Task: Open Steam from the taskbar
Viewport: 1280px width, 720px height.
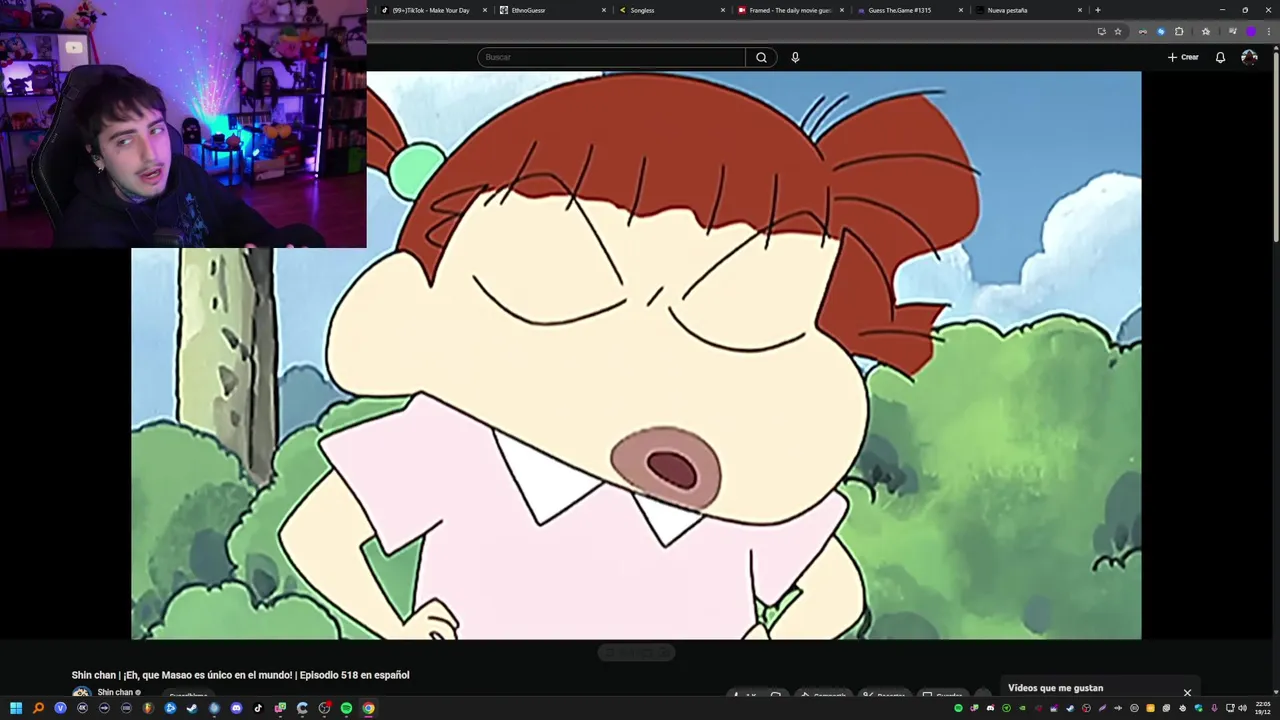Action: click(x=192, y=708)
